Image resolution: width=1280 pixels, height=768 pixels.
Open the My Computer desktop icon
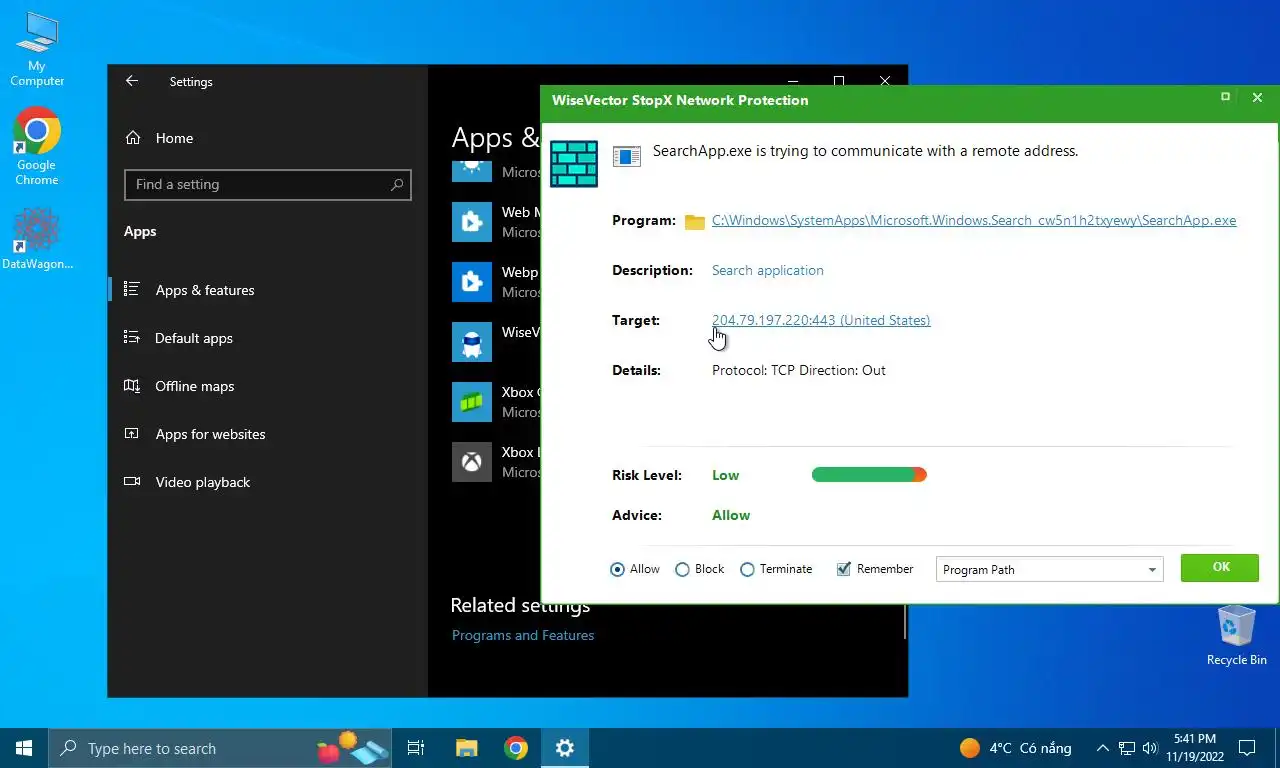click(x=37, y=48)
